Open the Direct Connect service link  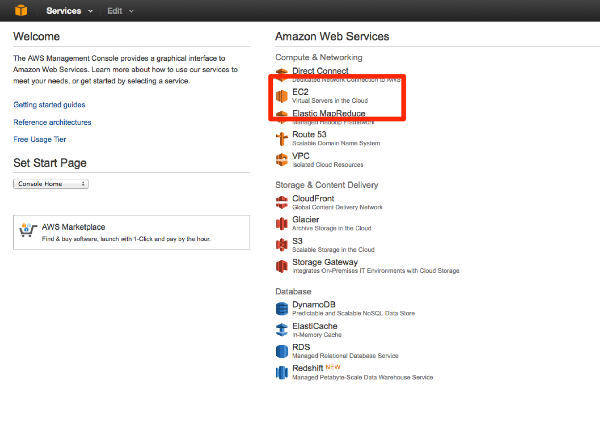coord(320,71)
